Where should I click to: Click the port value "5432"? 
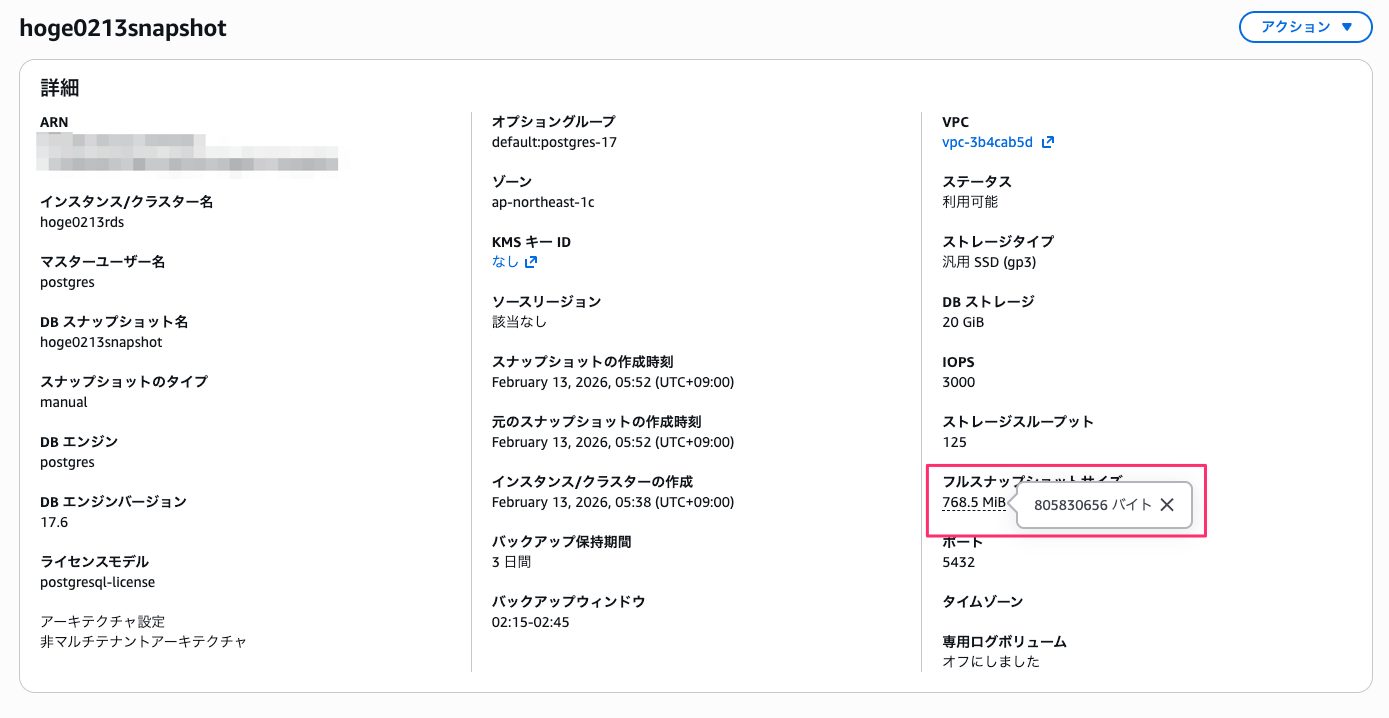(x=959, y=562)
